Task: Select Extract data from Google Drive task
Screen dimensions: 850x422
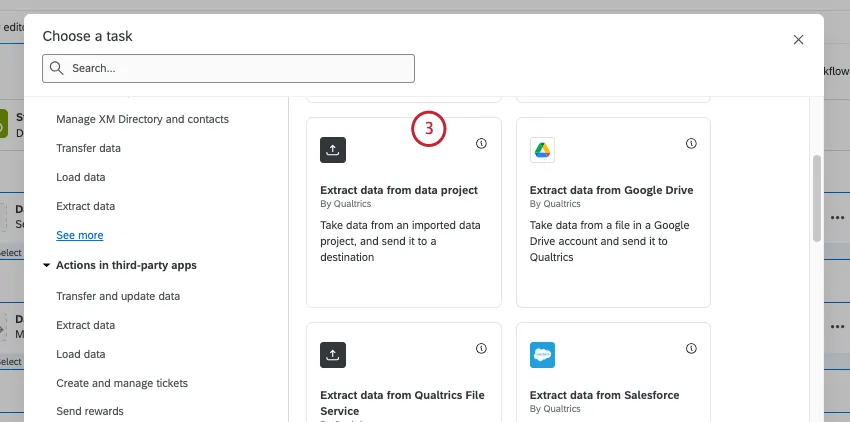Action: click(x=611, y=190)
